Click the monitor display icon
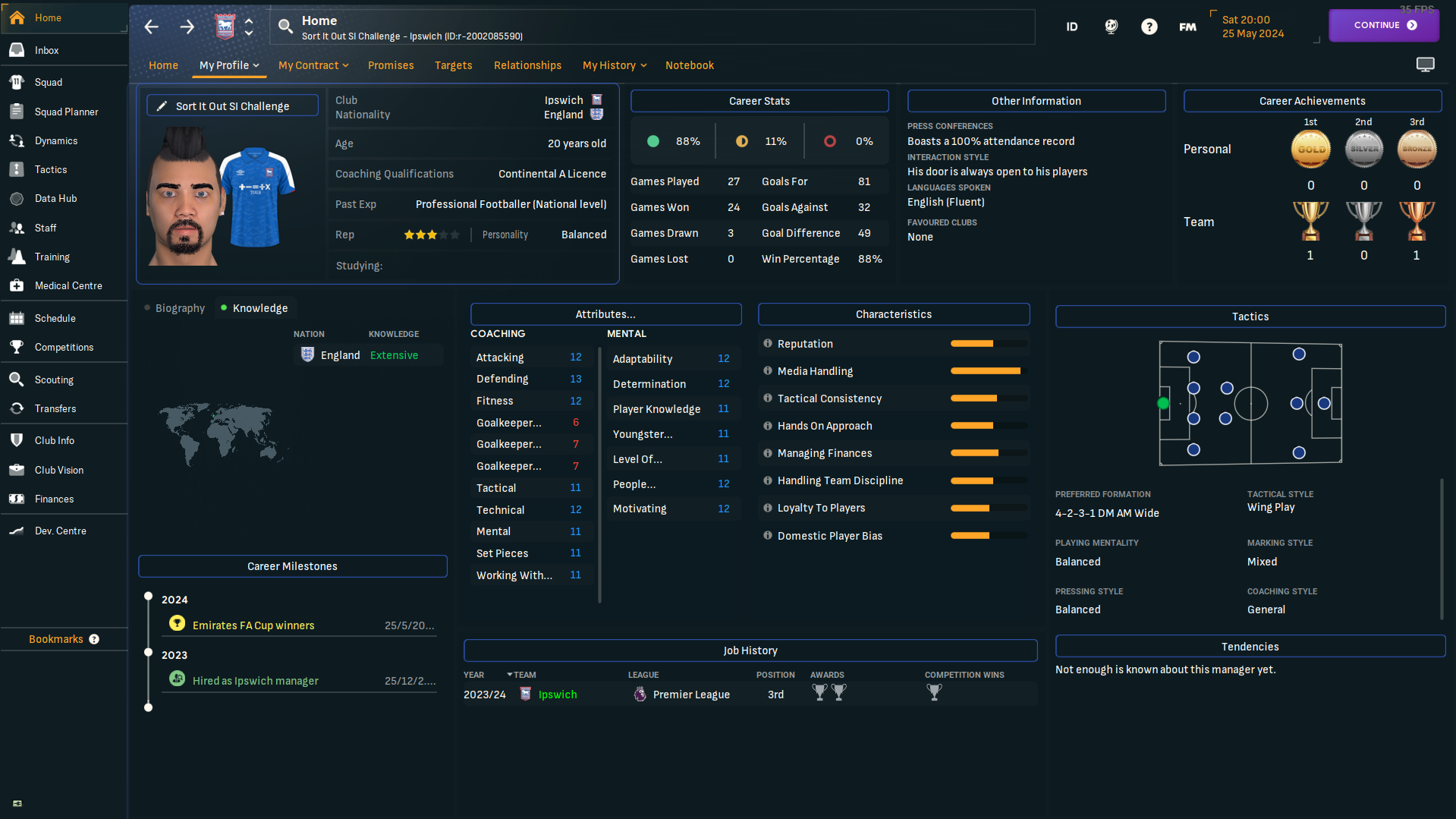This screenshot has width=1456, height=819. click(1426, 65)
